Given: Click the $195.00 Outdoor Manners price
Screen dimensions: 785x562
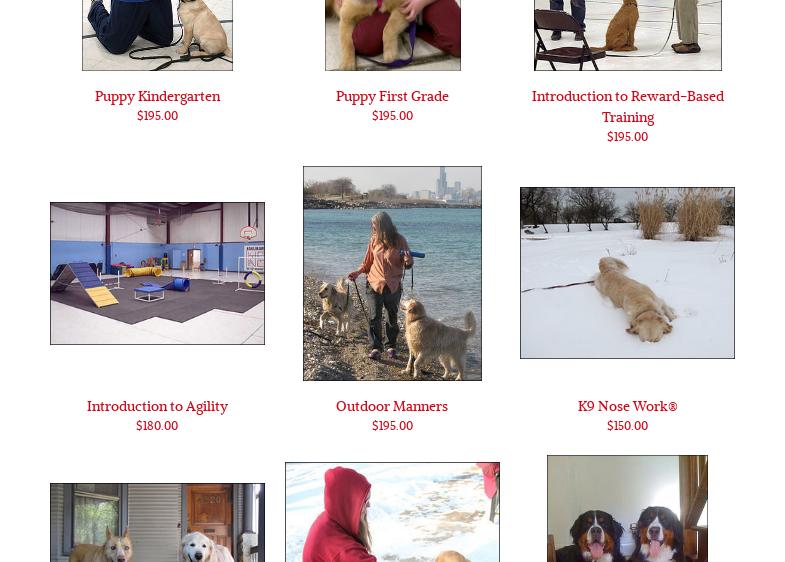Looking at the screenshot, I should coord(392,426).
